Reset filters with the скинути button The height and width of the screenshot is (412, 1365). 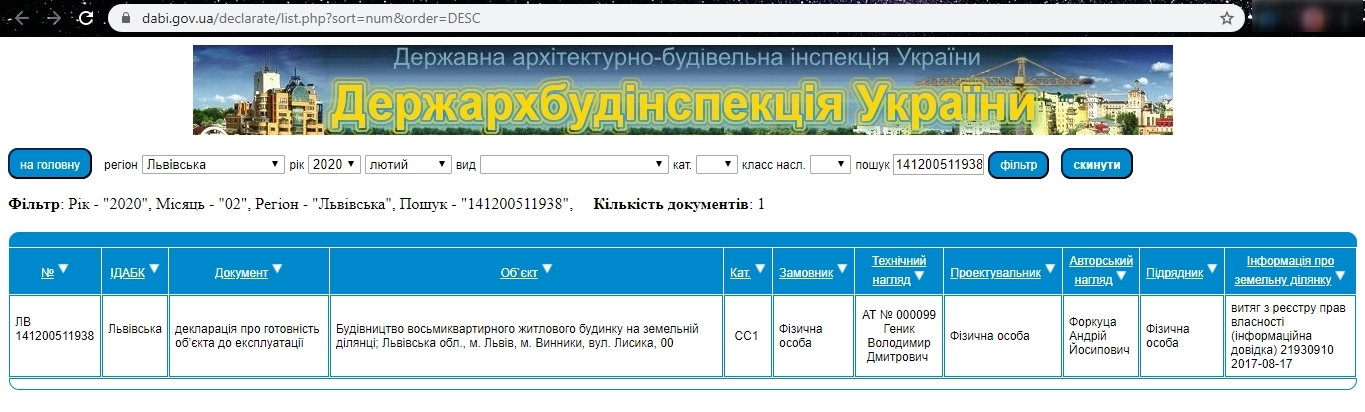(1096, 164)
